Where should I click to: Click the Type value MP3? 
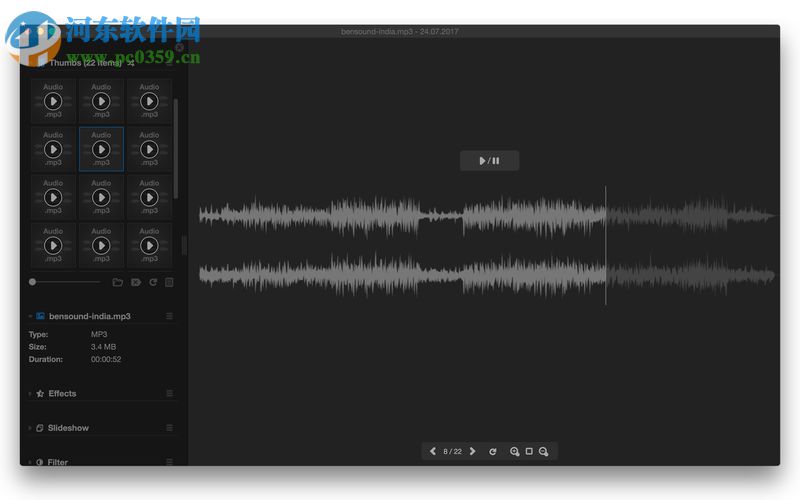point(99,334)
